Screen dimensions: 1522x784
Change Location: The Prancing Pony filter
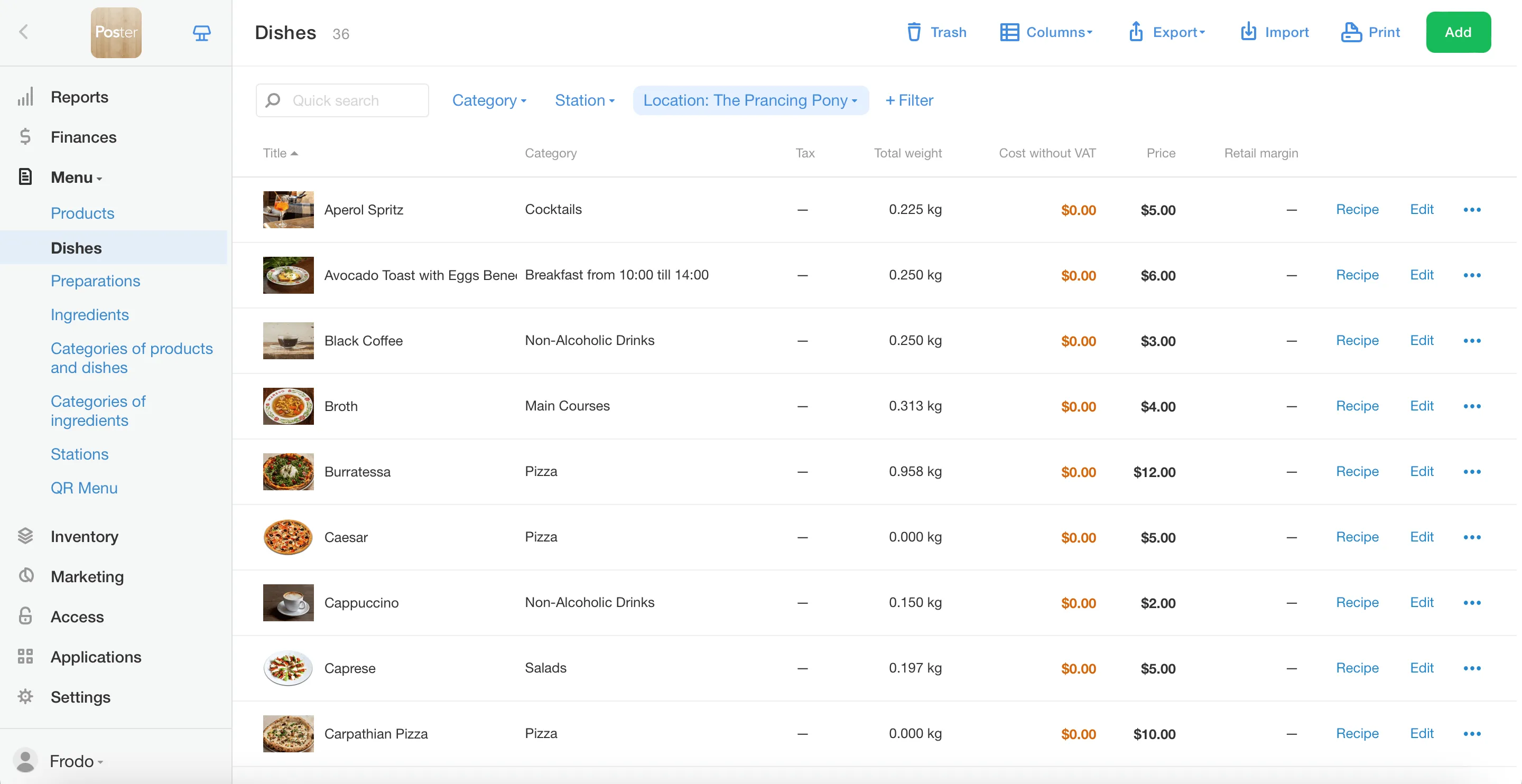coord(750,100)
